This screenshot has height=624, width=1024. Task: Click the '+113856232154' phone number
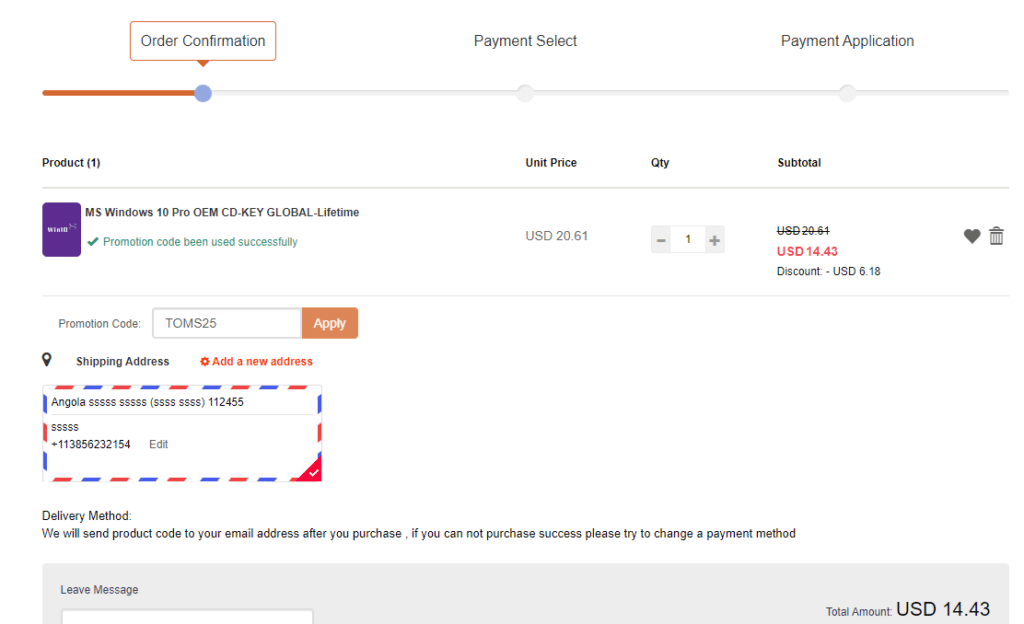pos(91,445)
